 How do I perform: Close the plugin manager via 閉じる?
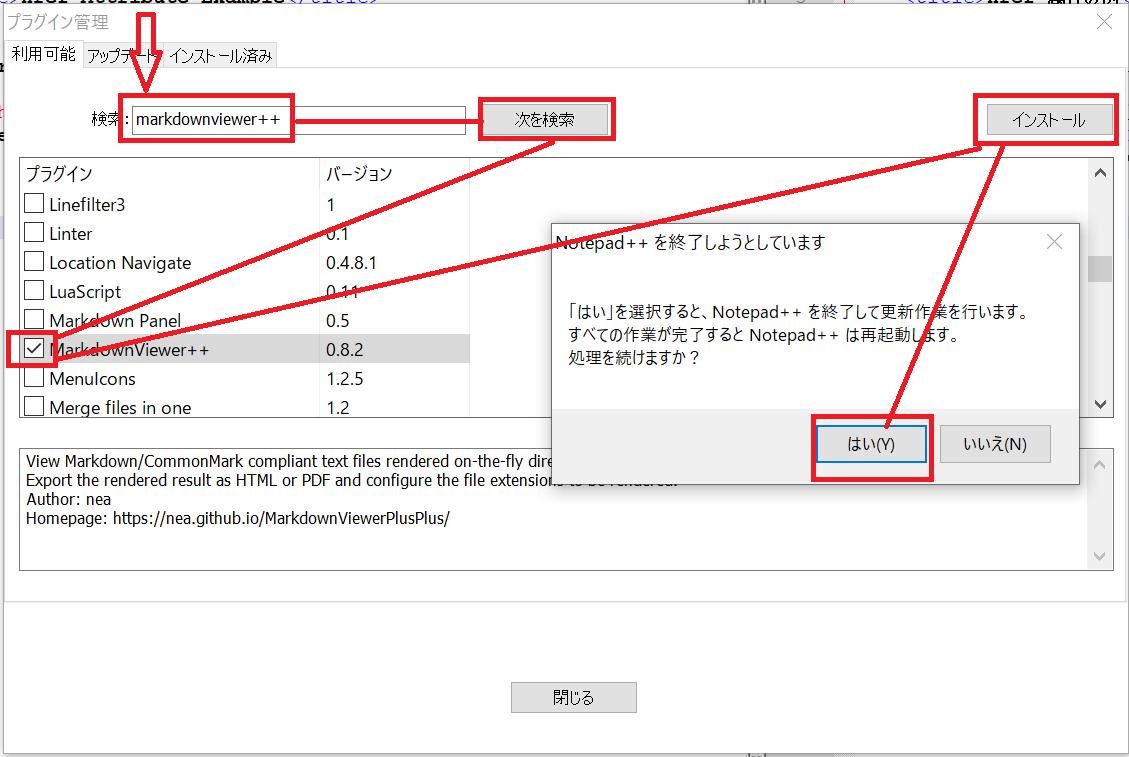pyautogui.click(x=573, y=697)
